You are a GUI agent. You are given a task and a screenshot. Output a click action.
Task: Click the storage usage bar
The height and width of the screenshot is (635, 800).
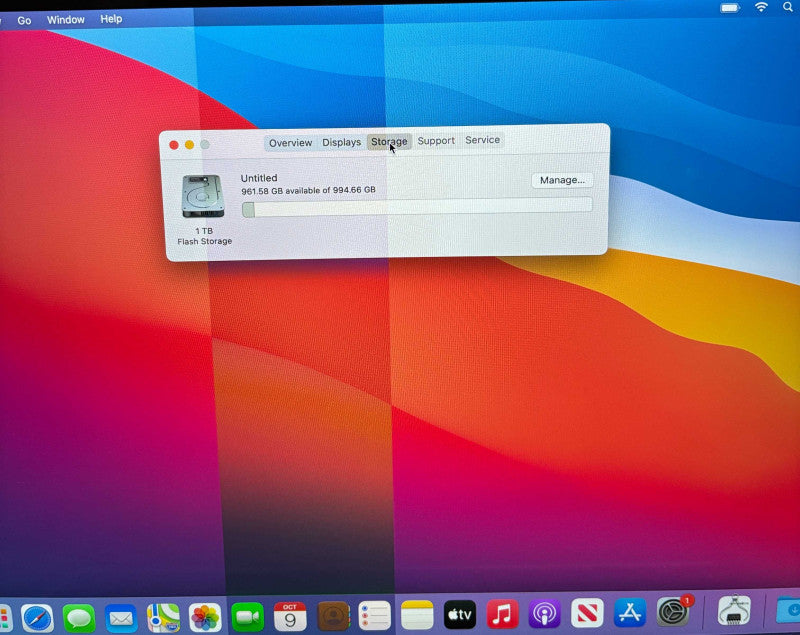tap(417, 207)
